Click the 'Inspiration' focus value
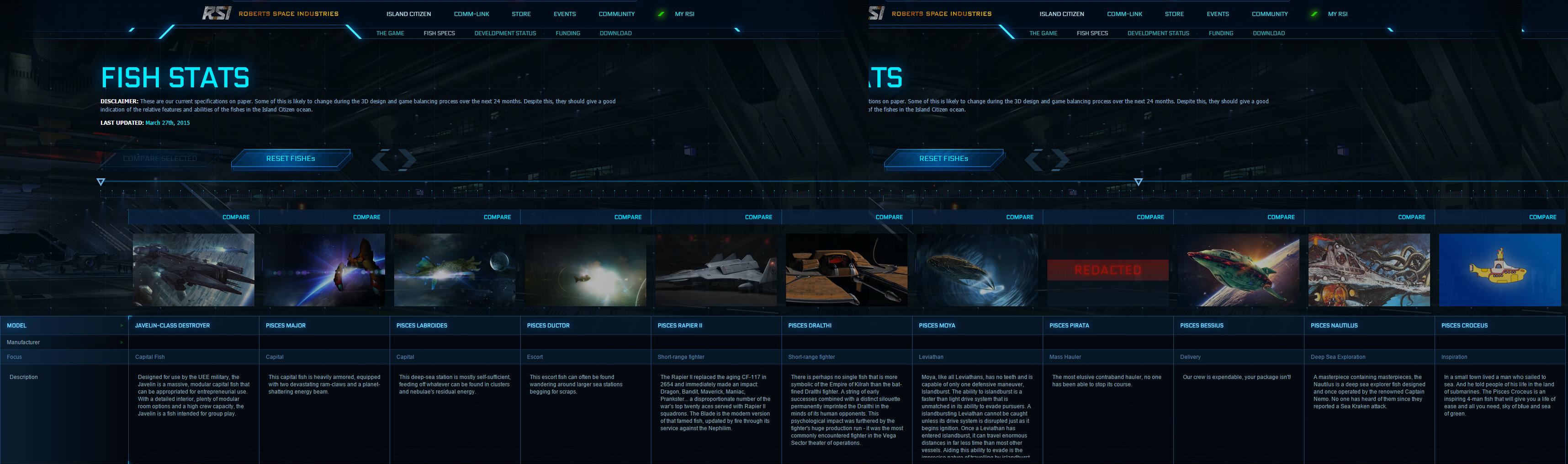The height and width of the screenshot is (464, 1568). (x=1454, y=357)
